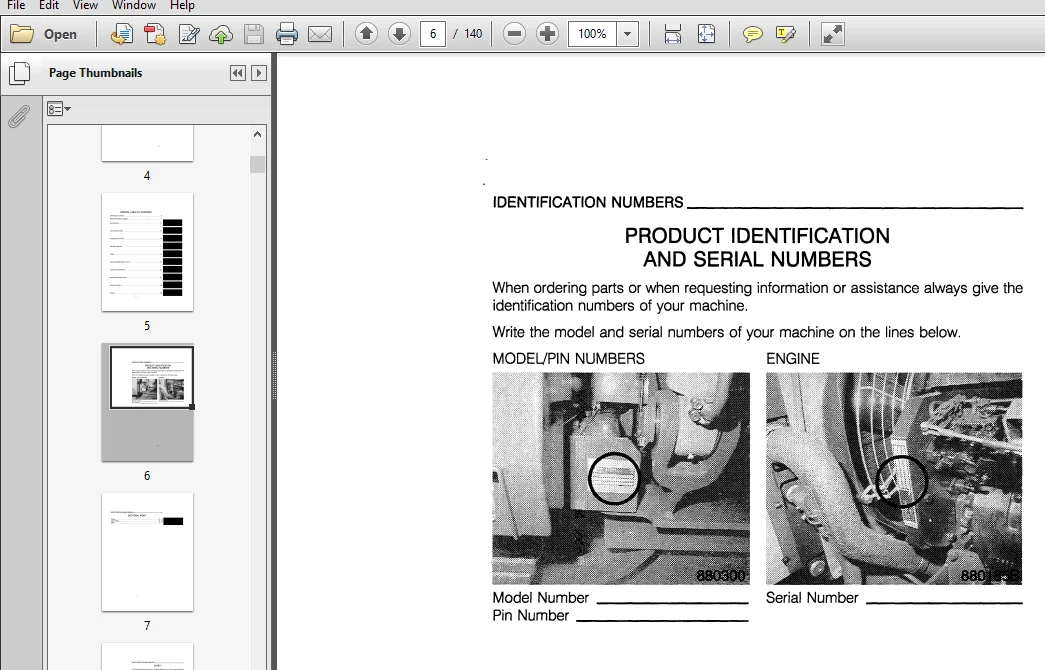Click the total page count 140

[x=473, y=33]
